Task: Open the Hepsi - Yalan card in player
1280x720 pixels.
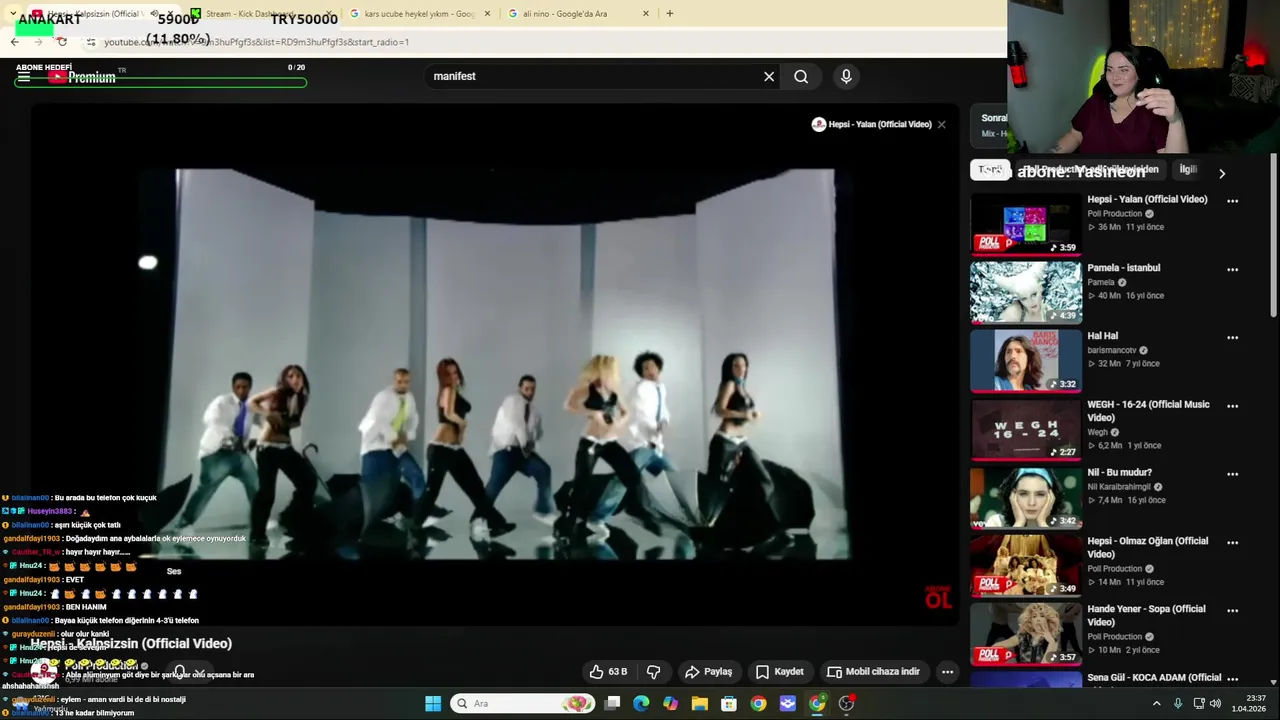Action: click(x=871, y=124)
